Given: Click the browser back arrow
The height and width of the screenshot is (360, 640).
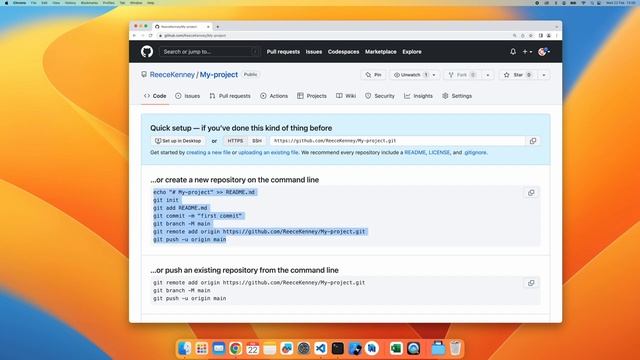Looking at the screenshot, I should click(x=134, y=36).
